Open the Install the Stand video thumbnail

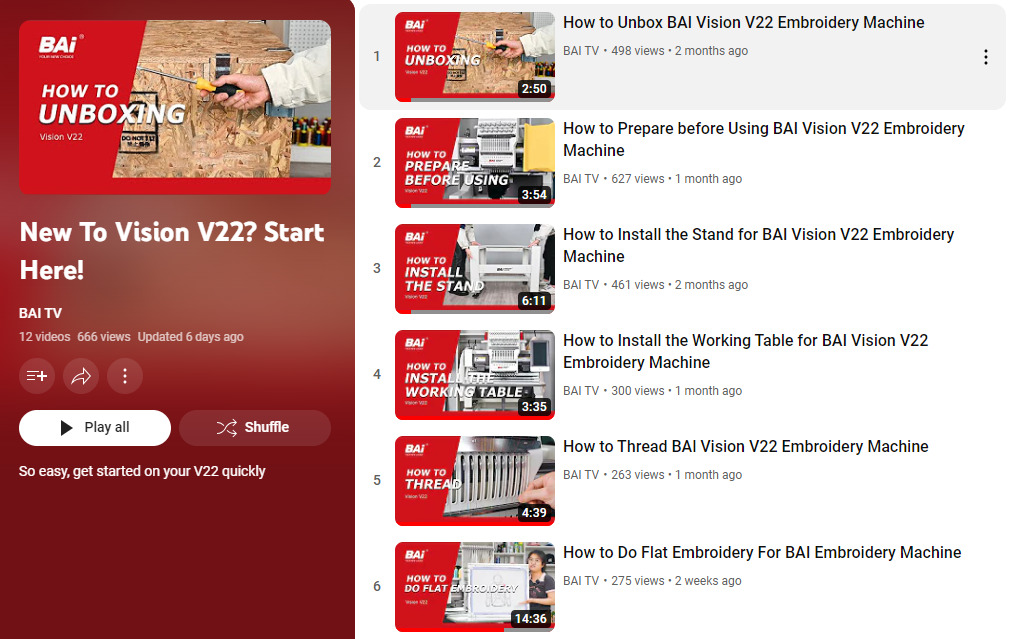(x=475, y=268)
